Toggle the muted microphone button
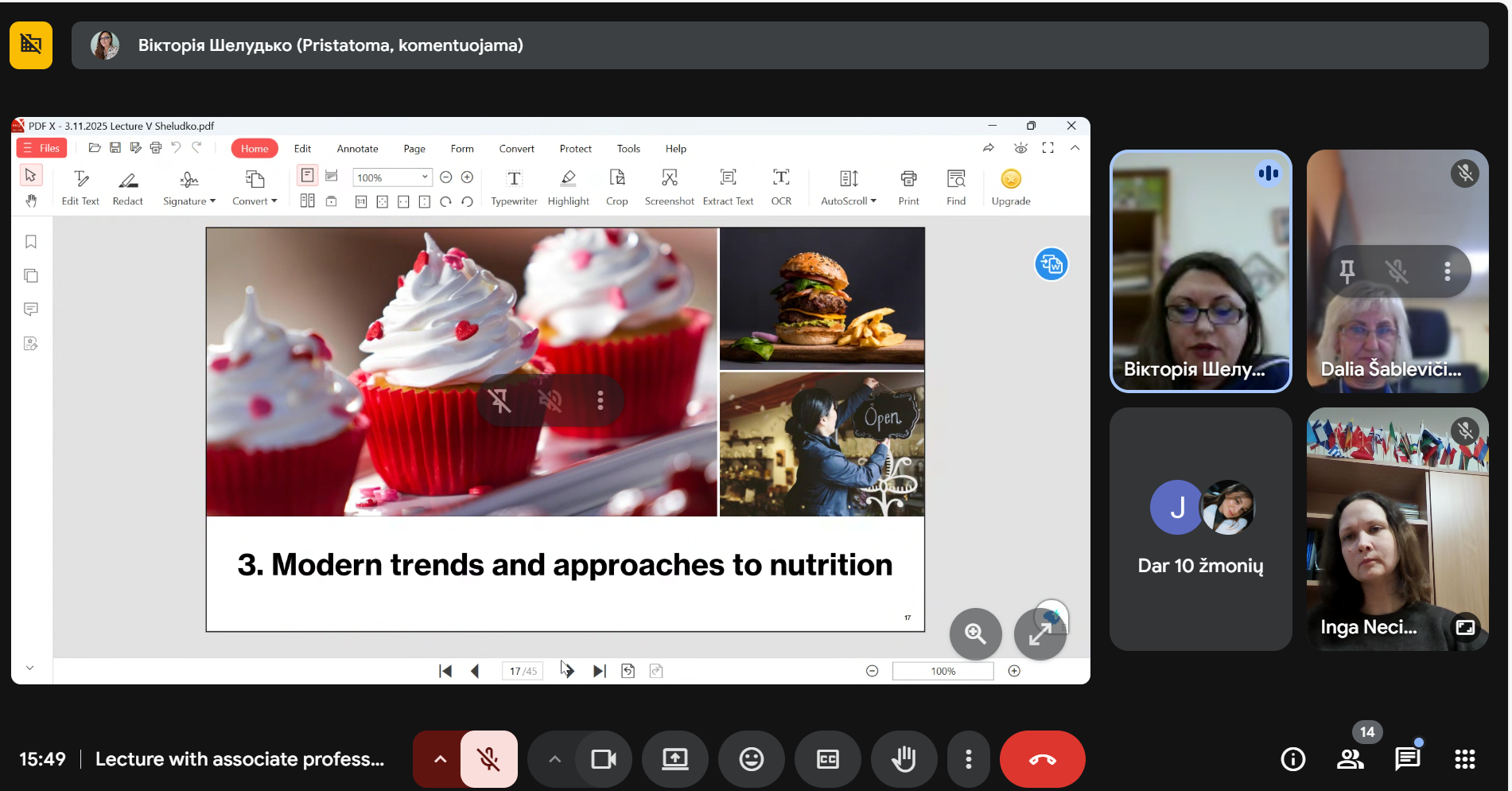Image resolution: width=1512 pixels, height=791 pixels. 488,759
